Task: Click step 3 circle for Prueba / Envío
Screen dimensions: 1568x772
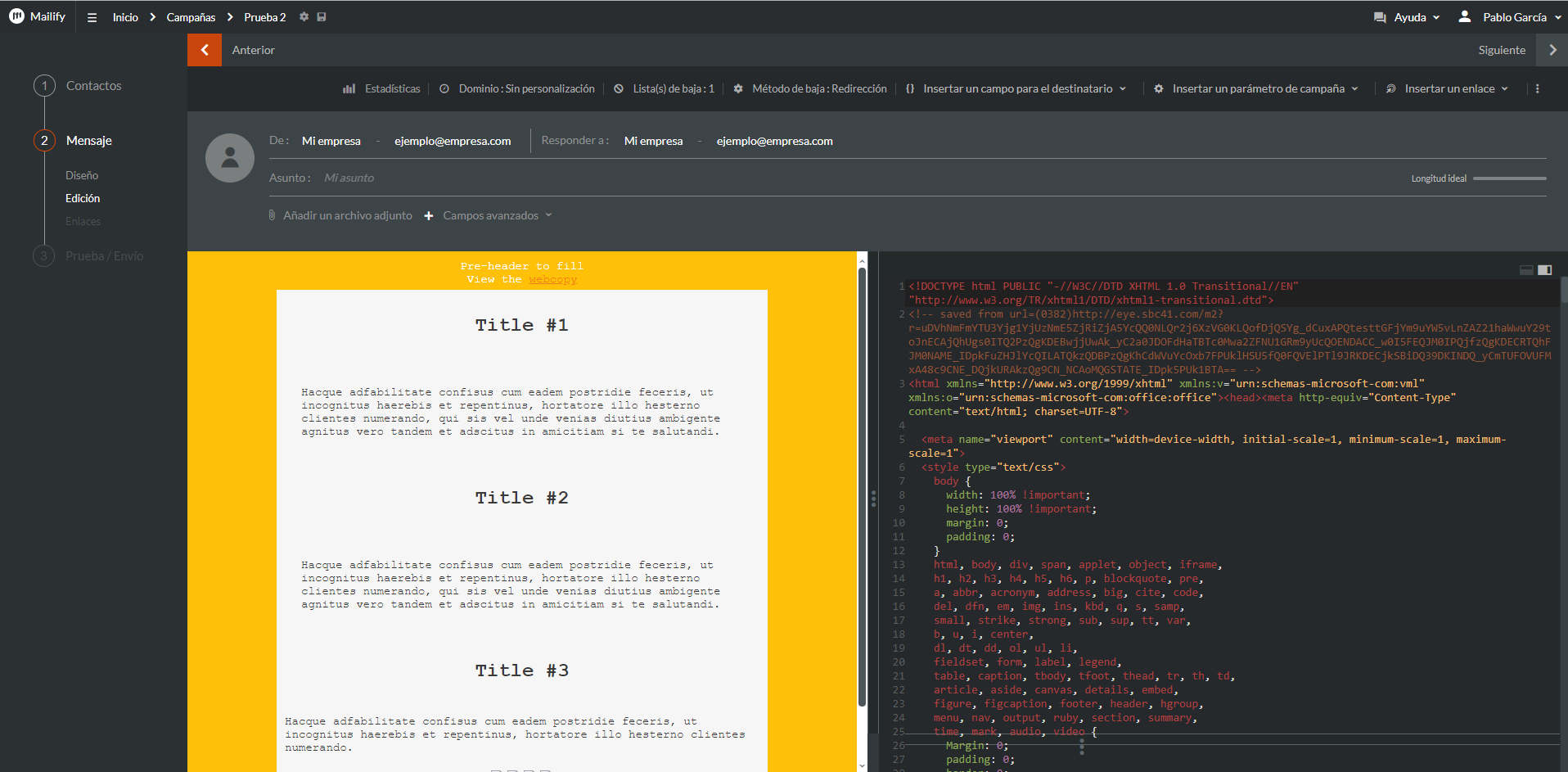Action: [44, 256]
